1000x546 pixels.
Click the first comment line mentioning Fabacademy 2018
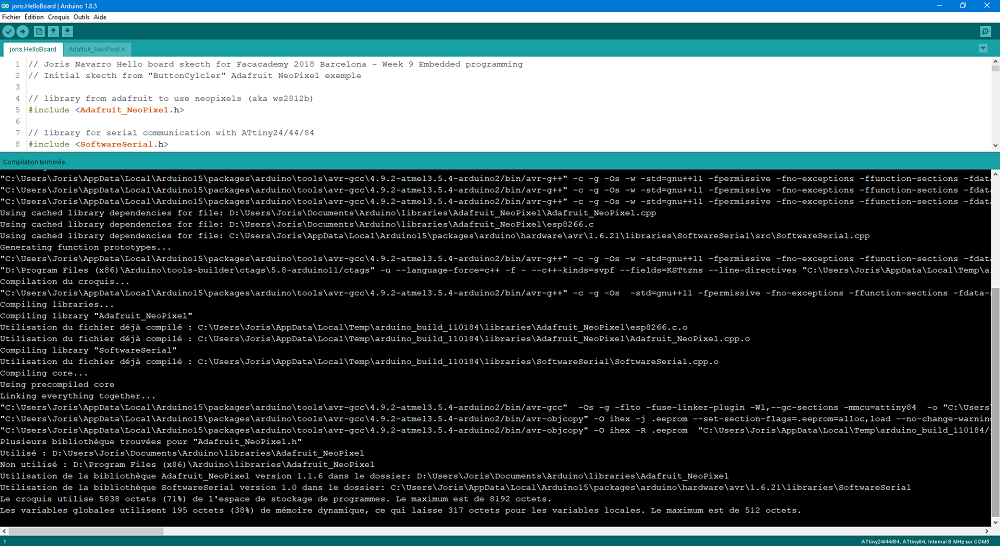tap(275, 64)
